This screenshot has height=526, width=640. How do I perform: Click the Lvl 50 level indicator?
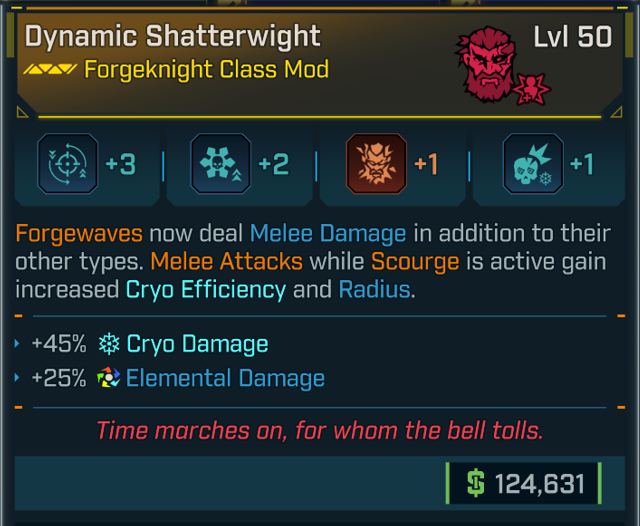[573, 37]
